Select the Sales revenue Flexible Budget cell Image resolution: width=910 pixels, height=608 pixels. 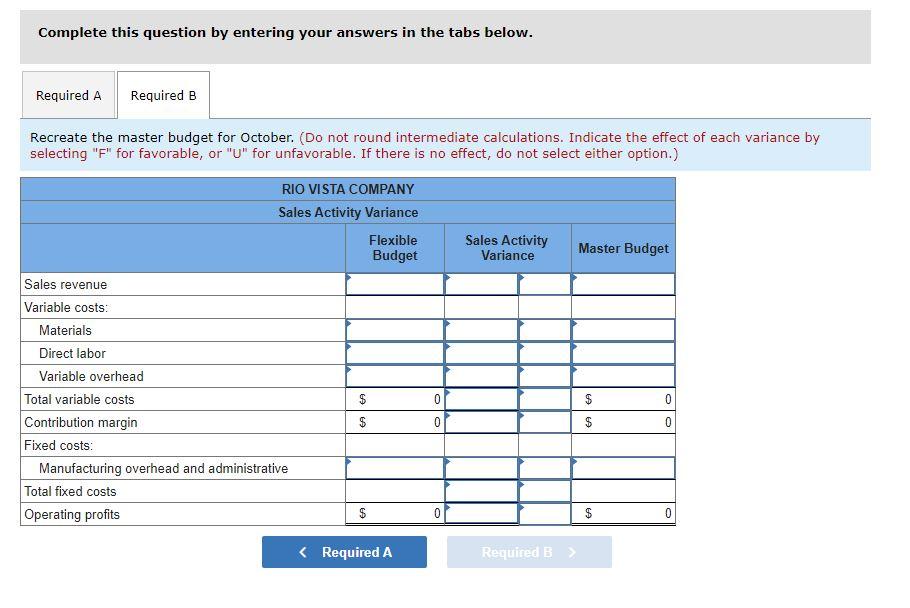pos(394,284)
